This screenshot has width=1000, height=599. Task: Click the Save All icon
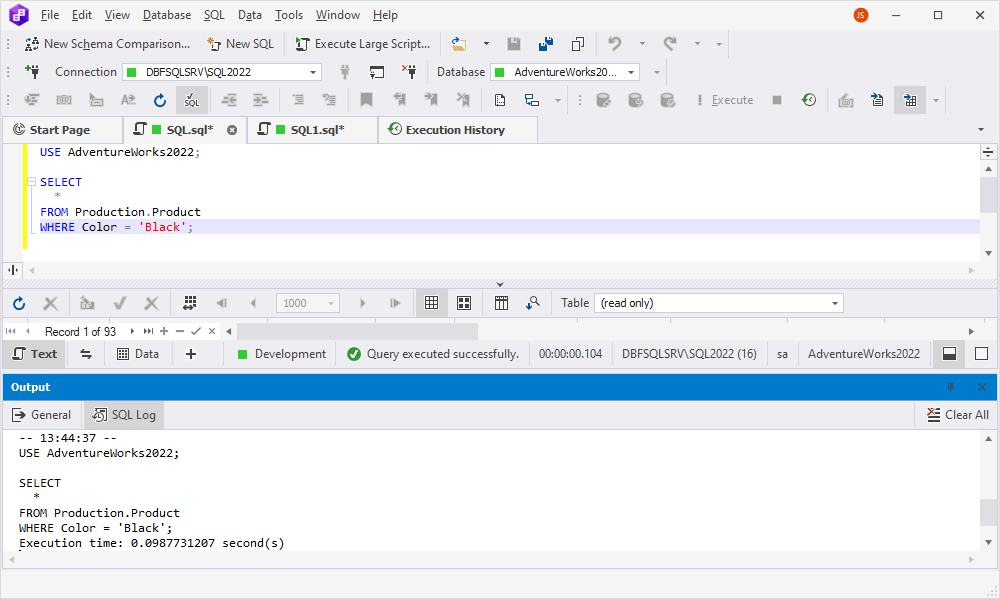tap(546, 44)
